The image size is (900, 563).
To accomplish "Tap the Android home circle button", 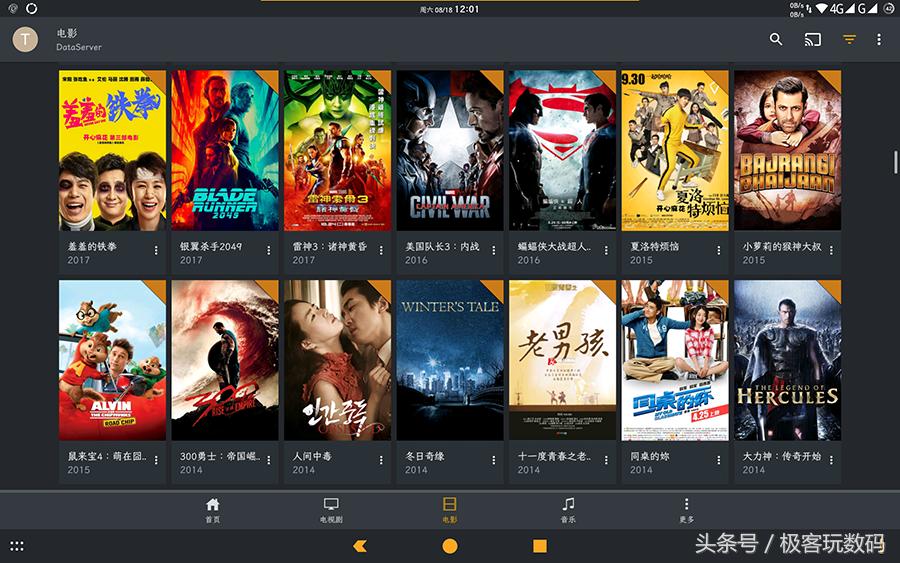I will point(450,546).
